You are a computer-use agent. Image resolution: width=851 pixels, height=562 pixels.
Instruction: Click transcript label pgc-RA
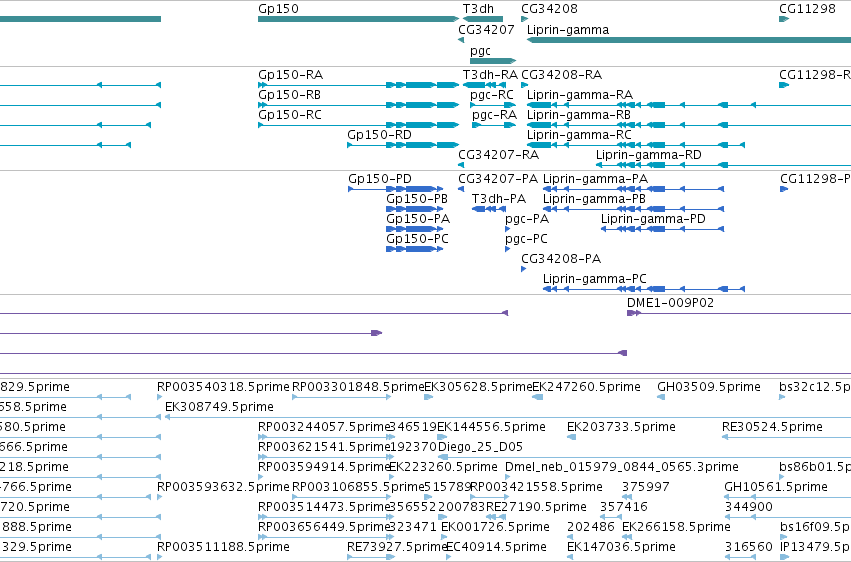(494, 115)
